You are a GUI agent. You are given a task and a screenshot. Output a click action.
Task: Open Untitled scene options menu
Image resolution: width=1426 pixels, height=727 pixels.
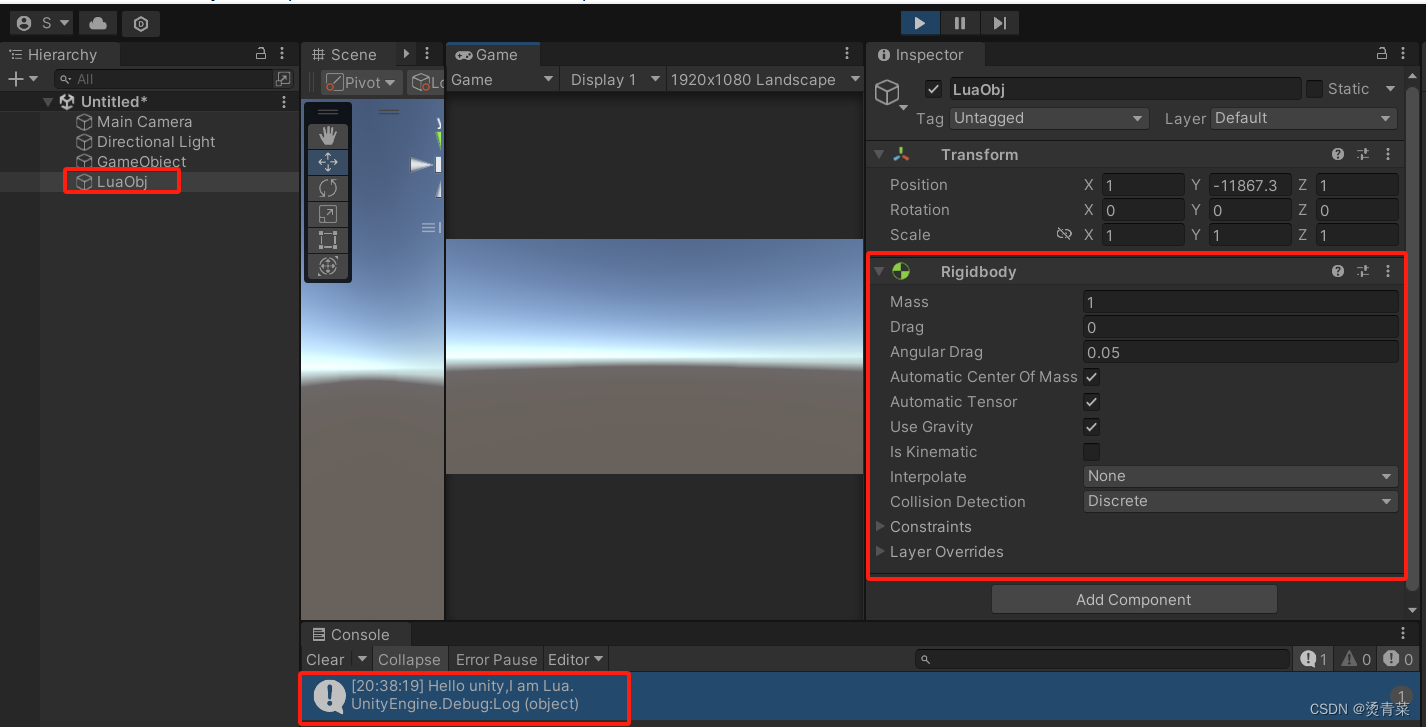(284, 102)
